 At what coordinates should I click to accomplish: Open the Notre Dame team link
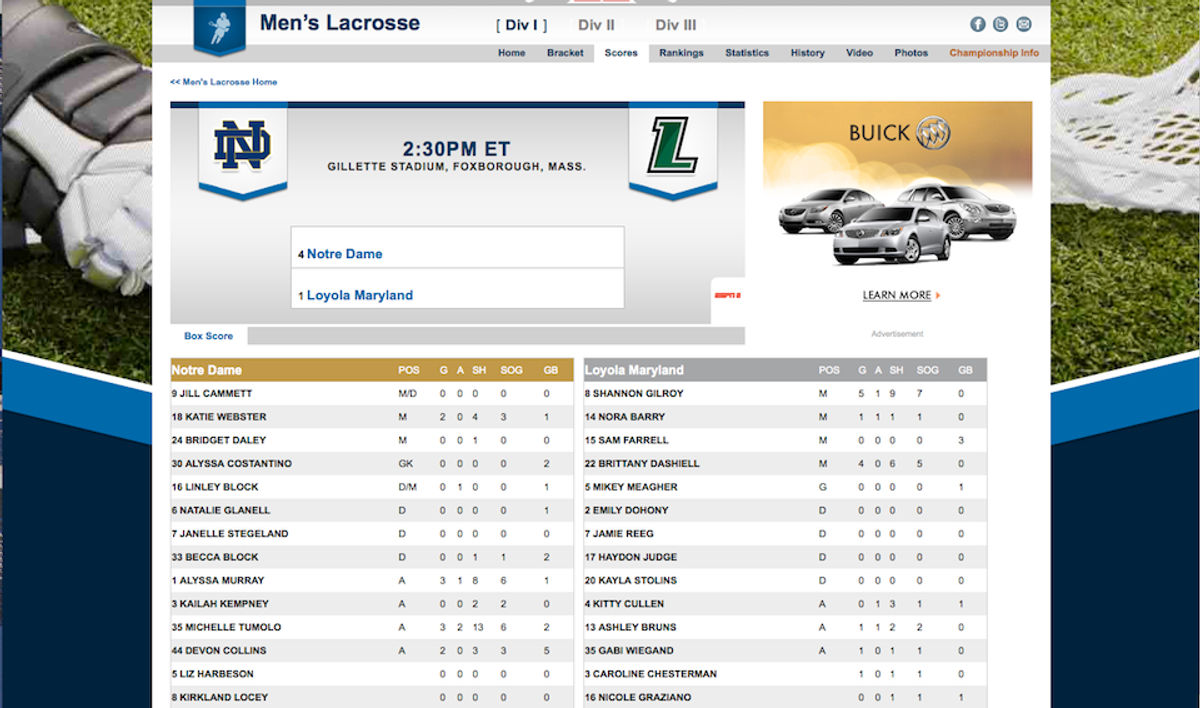(344, 254)
